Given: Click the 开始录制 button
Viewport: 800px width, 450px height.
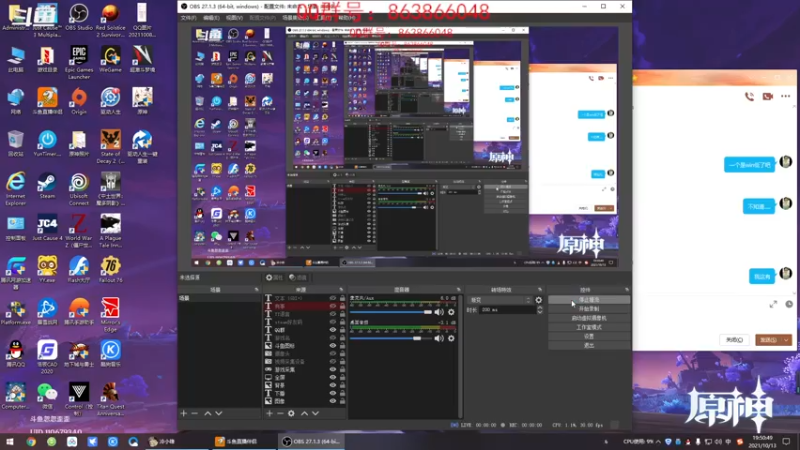Looking at the screenshot, I should pyautogui.click(x=589, y=309).
